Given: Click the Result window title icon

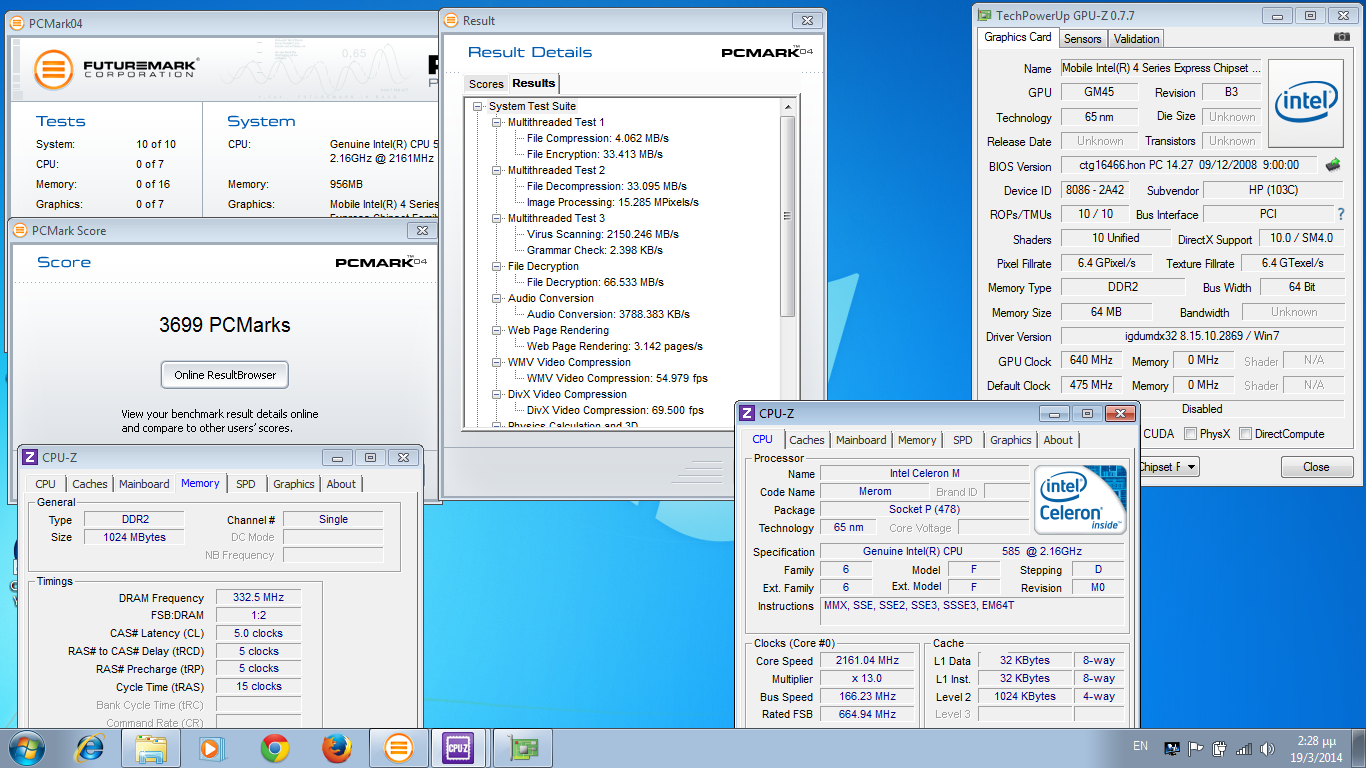Looking at the screenshot, I should pyautogui.click(x=451, y=20).
